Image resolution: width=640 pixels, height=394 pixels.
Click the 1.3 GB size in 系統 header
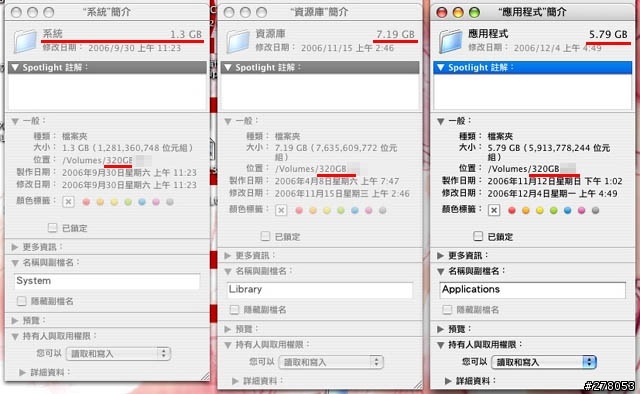coord(186,34)
